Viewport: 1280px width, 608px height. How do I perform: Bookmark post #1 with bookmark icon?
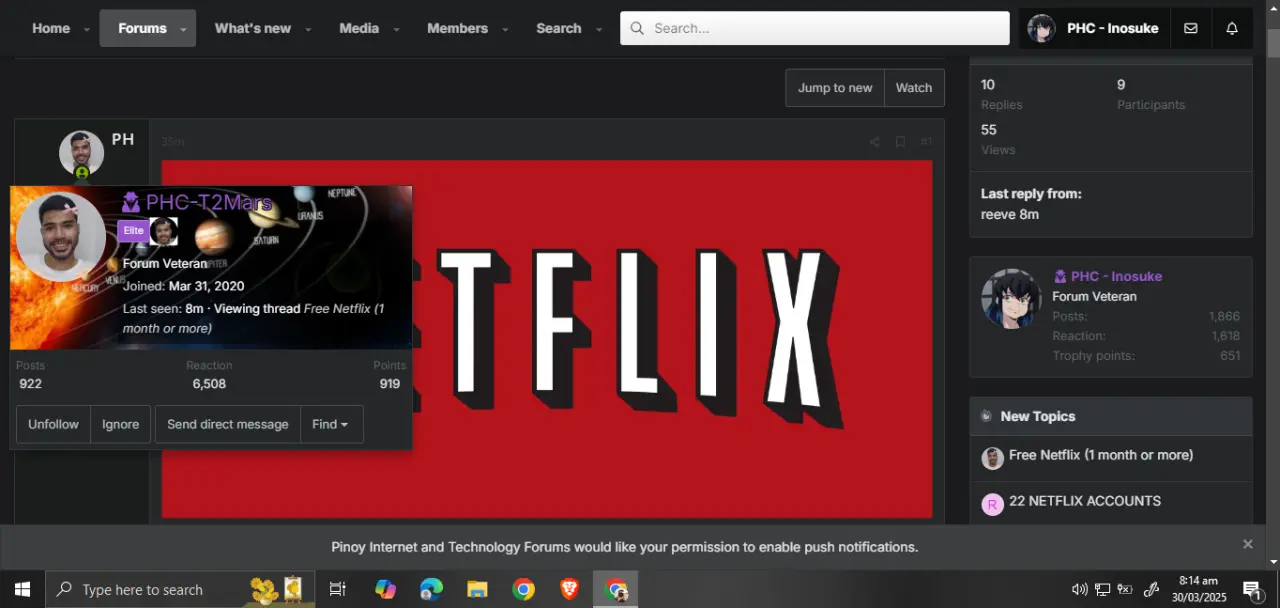900,142
